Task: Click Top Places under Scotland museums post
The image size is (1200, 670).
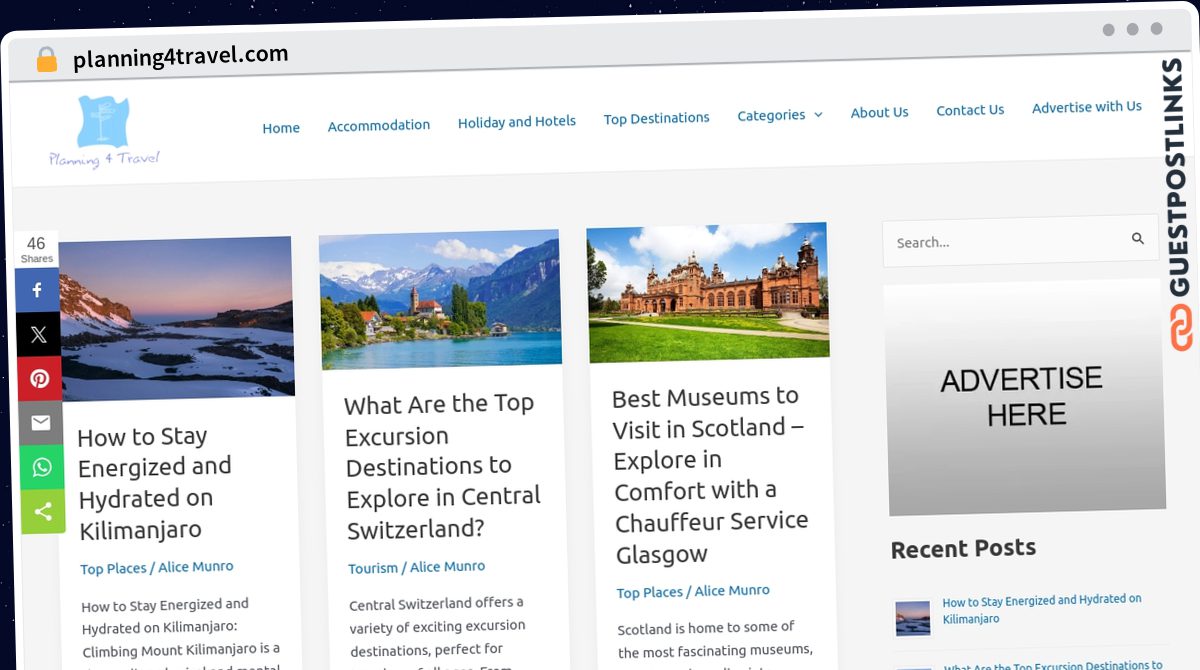Action: pyautogui.click(x=650, y=592)
